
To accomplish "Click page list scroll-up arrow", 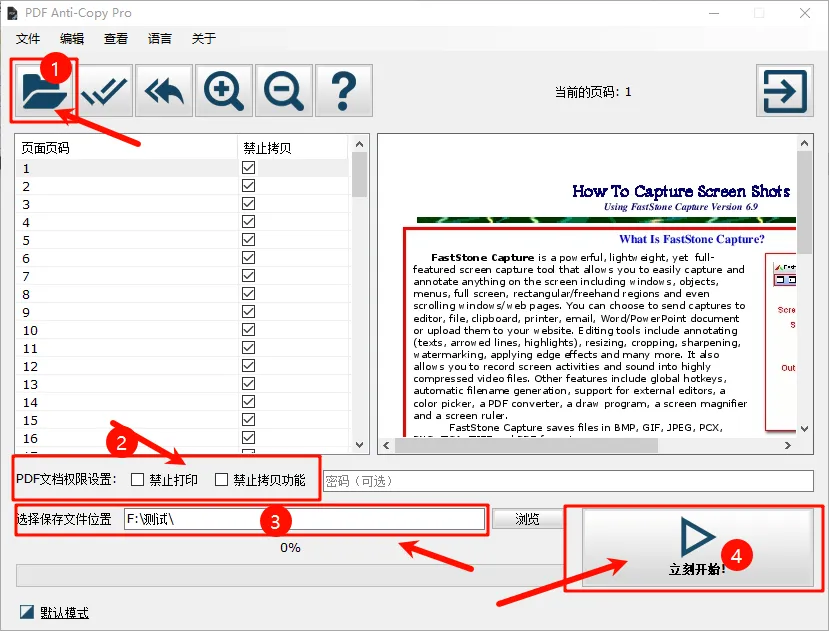I will click(x=360, y=144).
